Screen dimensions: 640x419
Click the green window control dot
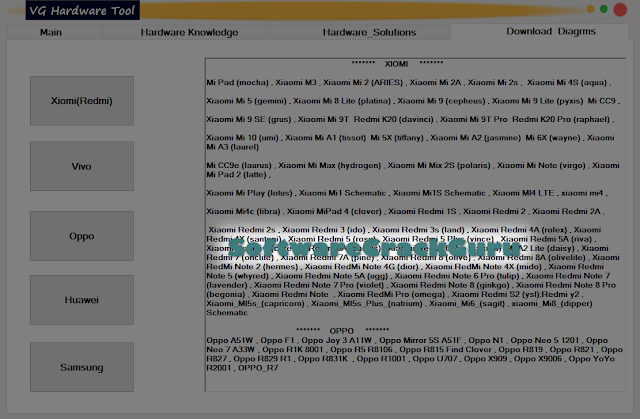(604, 9)
